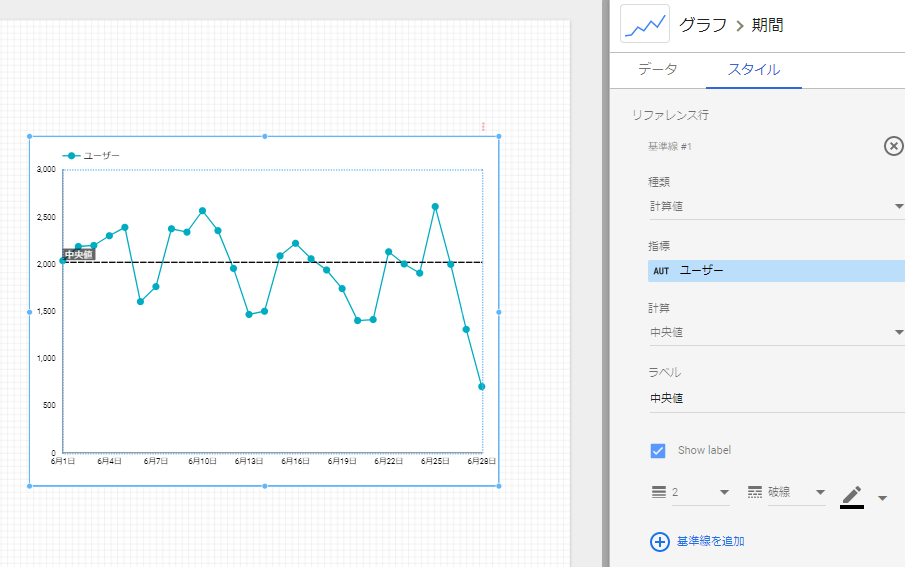Viewport: 905px width, 567px height.
Task: Select the スタイル tab
Action: (753, 70)
